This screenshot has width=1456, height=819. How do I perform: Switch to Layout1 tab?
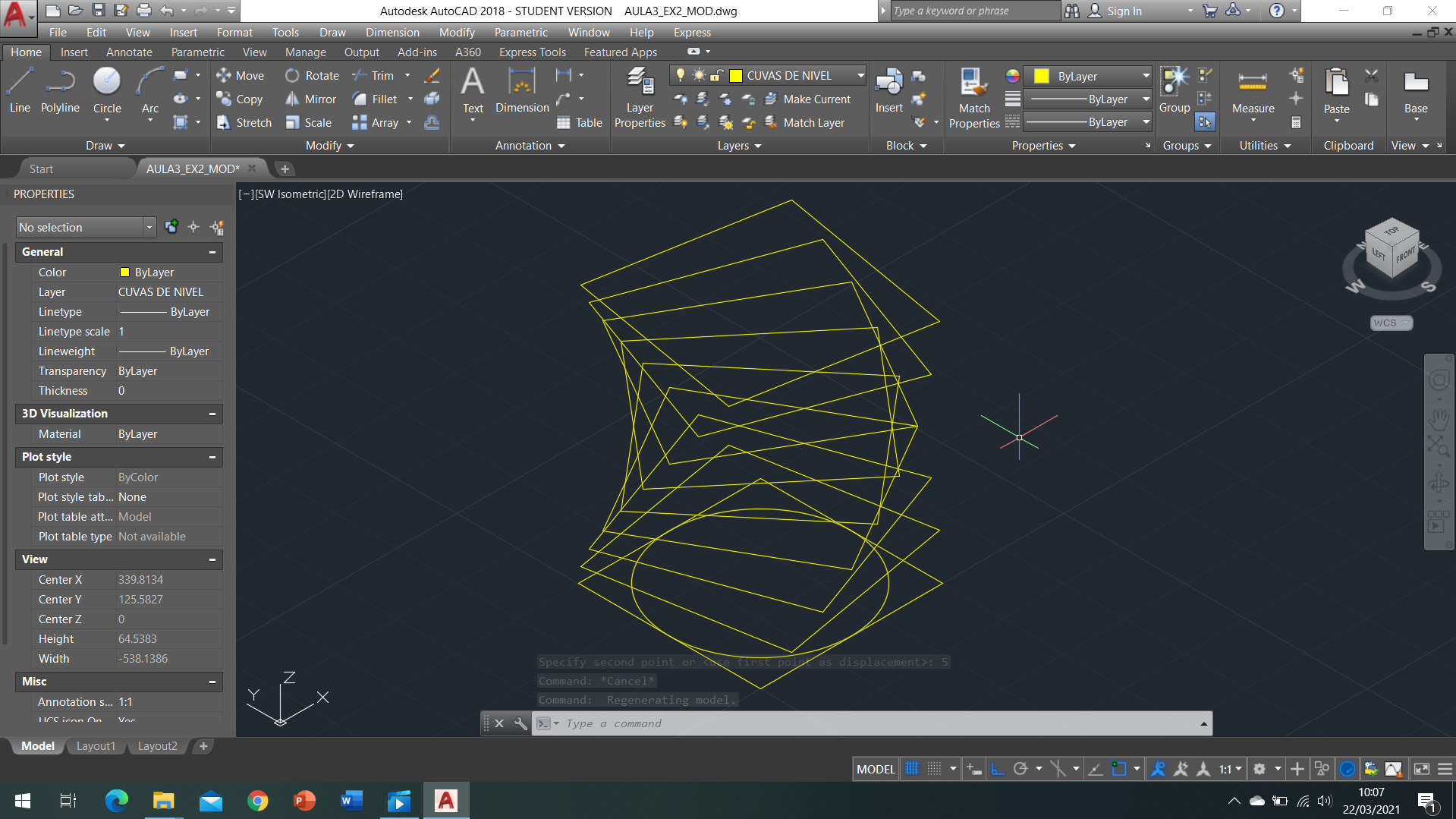click(96, 746)
